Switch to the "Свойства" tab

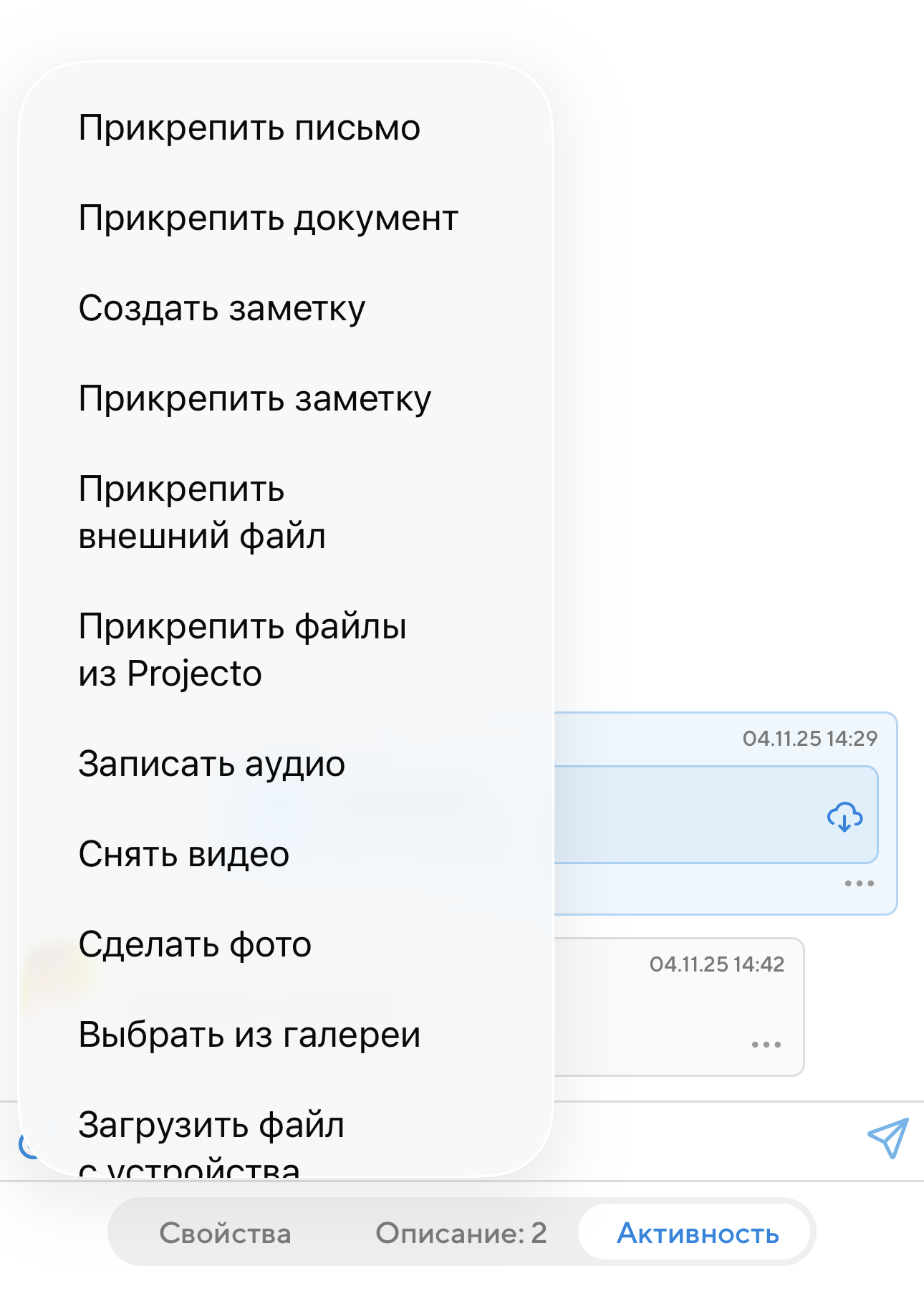(225, 1233)
